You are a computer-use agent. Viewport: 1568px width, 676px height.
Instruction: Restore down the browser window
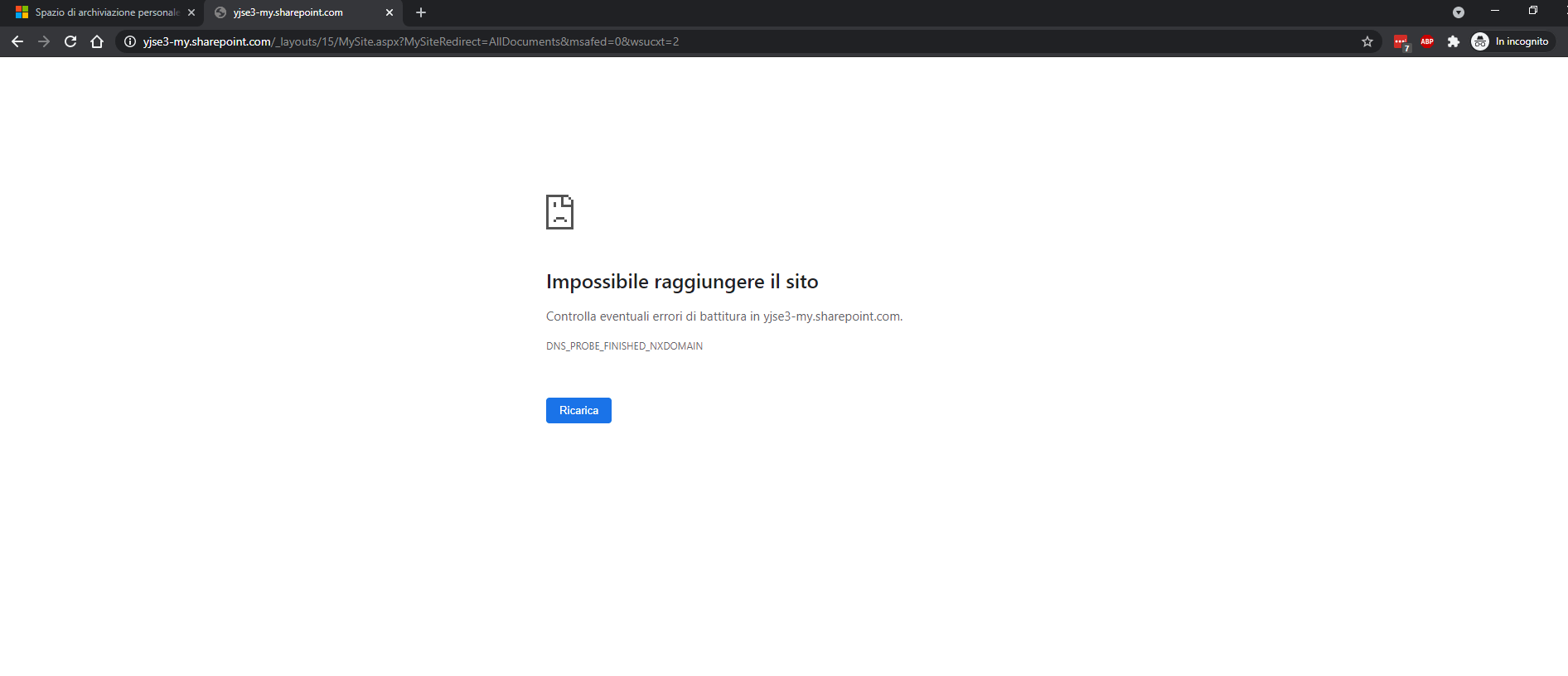coord(1533,11)
